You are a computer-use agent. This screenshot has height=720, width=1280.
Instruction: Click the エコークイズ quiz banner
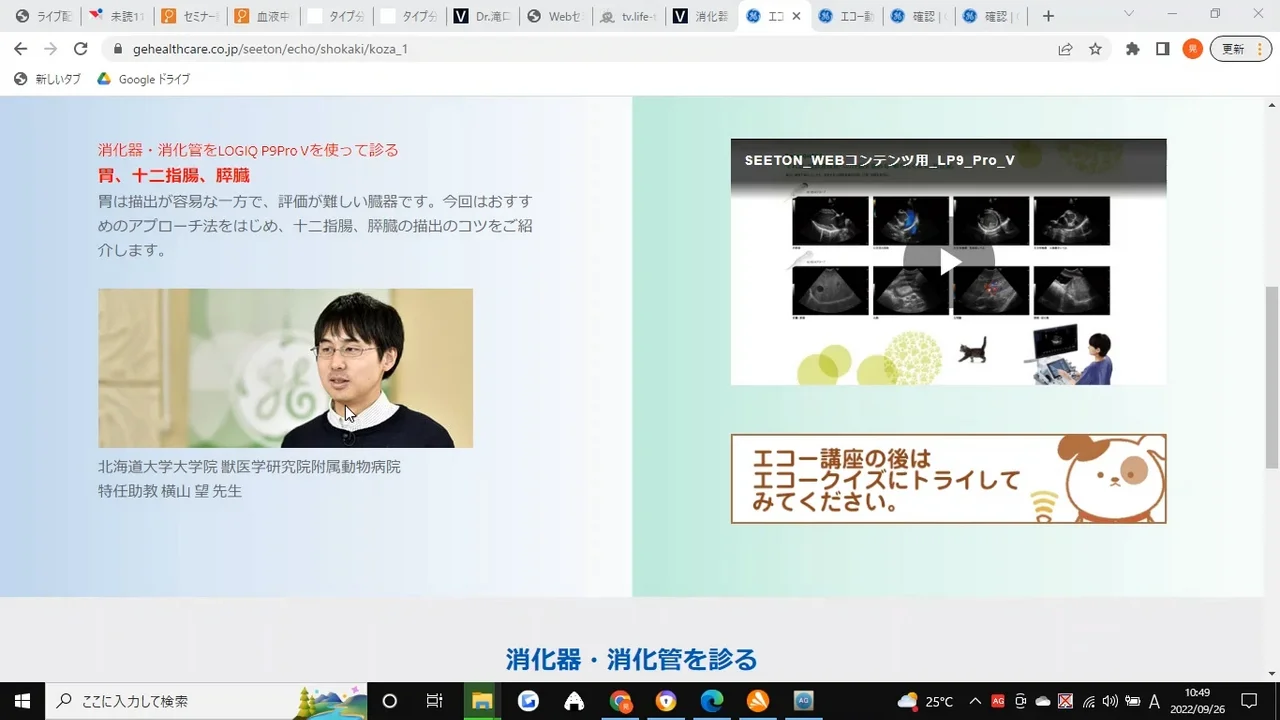[948, 478]
